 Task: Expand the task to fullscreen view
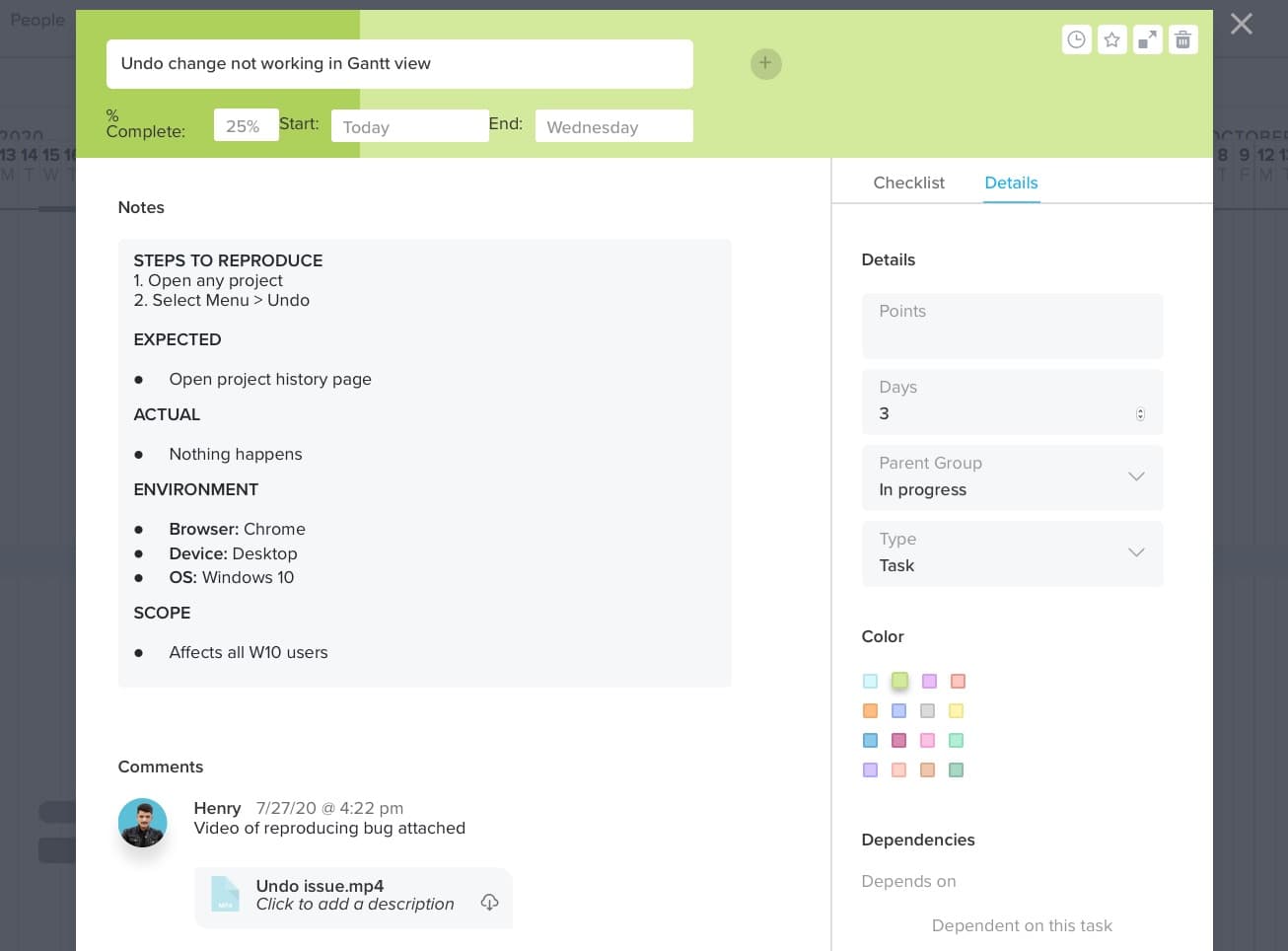[1147, 39]
